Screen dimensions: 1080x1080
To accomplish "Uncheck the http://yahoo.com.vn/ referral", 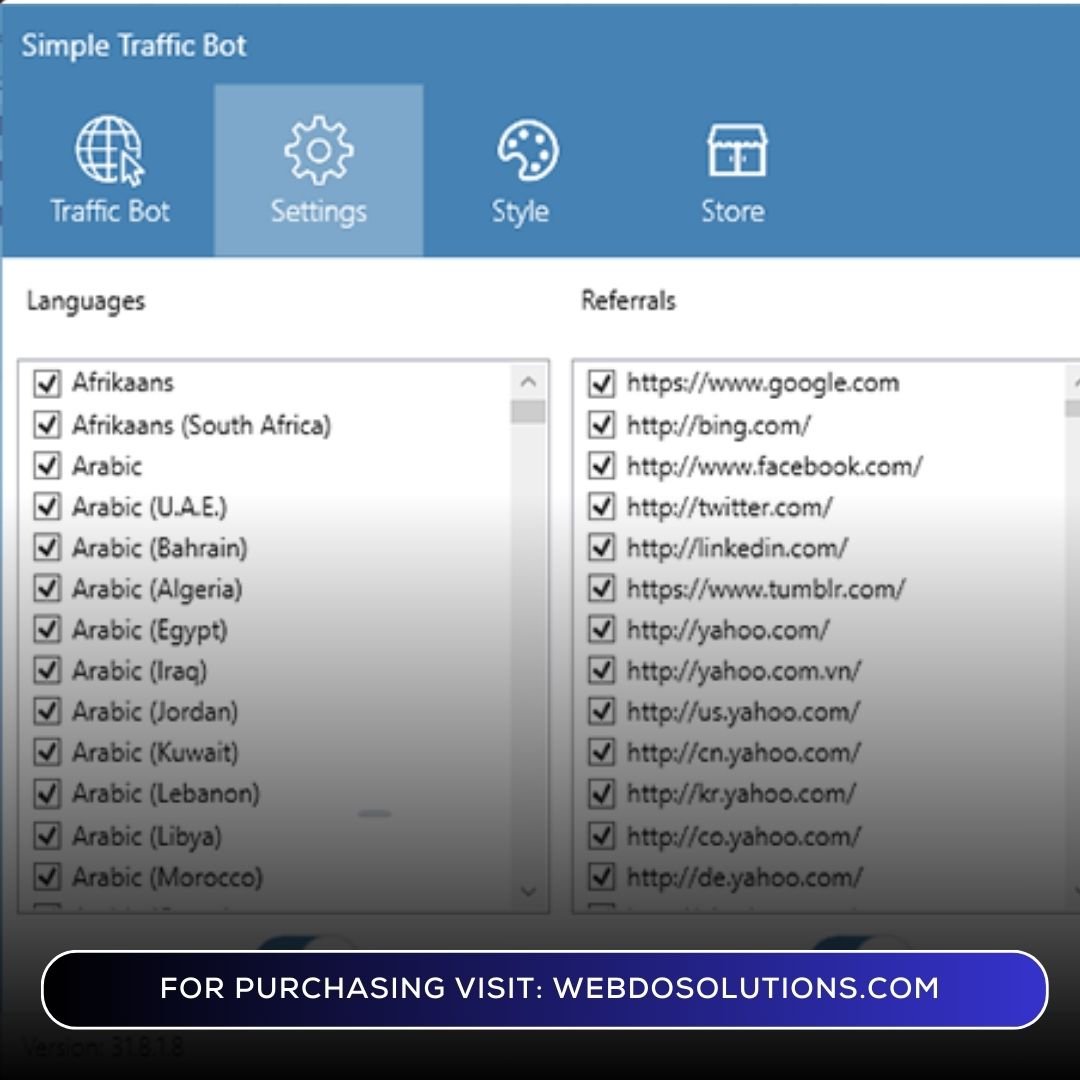I will click(601, 671).
